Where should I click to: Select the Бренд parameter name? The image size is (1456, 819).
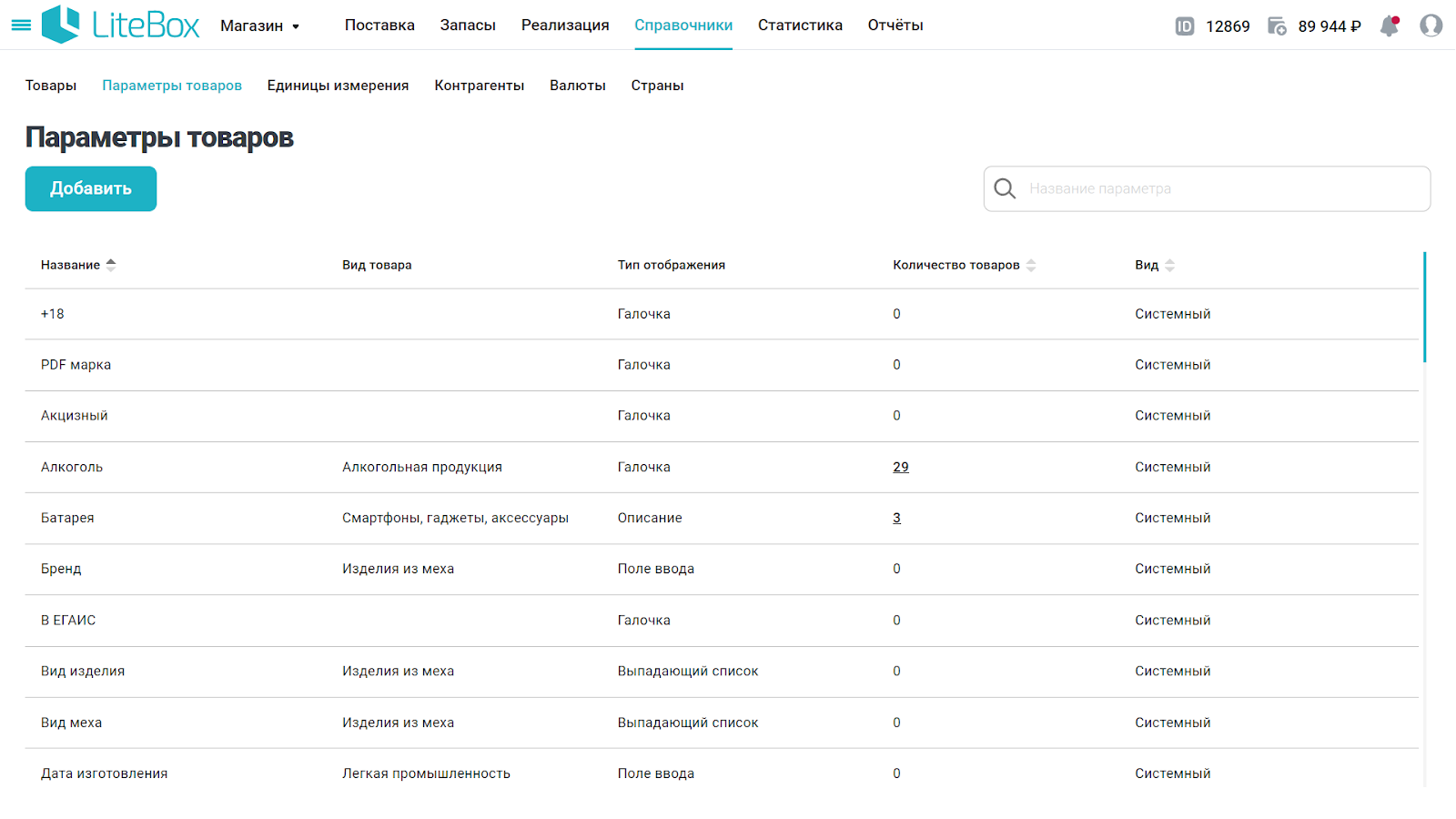pos(61,569)
